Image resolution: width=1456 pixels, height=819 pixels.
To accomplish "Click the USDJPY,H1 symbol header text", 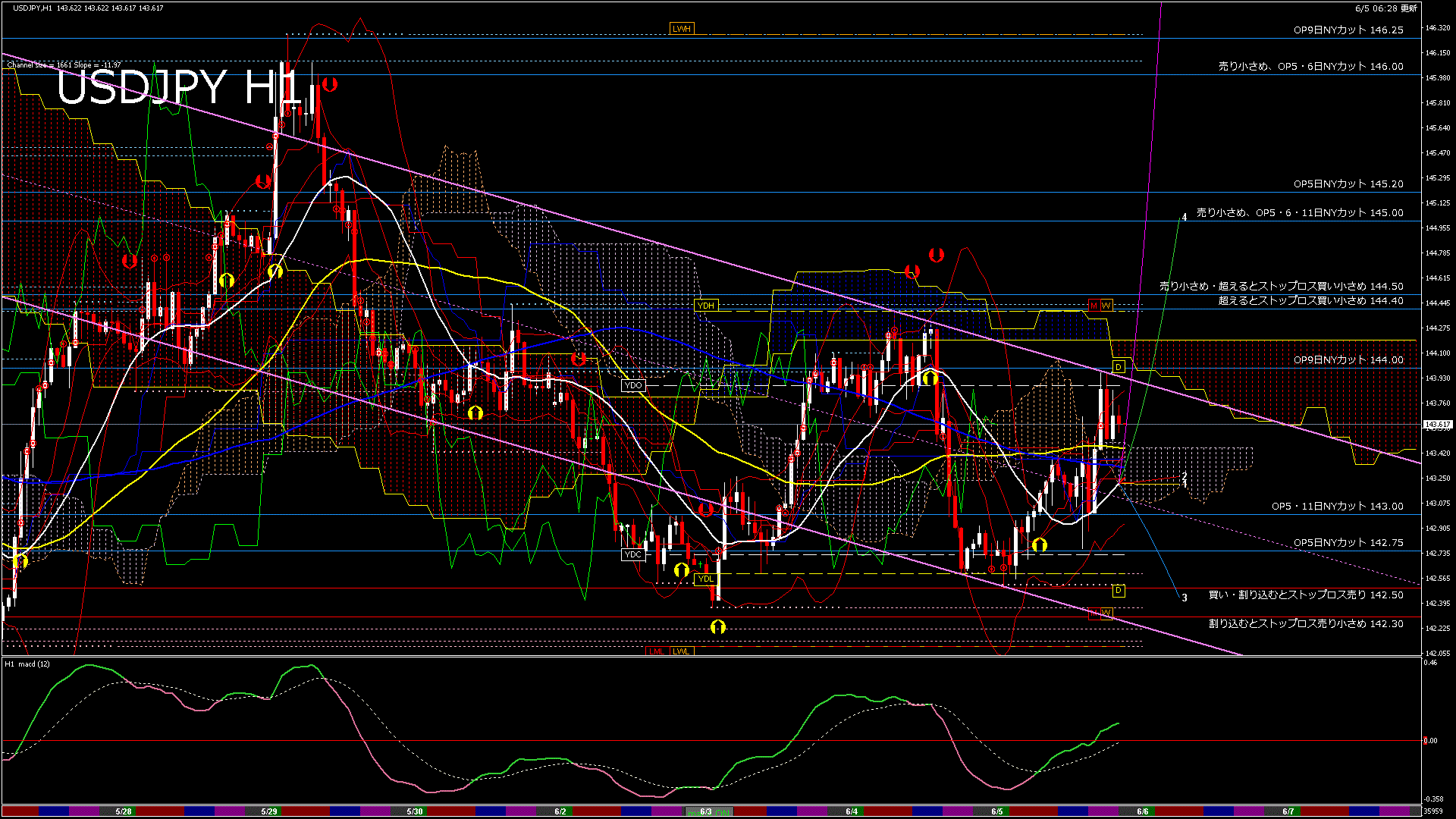I will (x=33, y=8).
